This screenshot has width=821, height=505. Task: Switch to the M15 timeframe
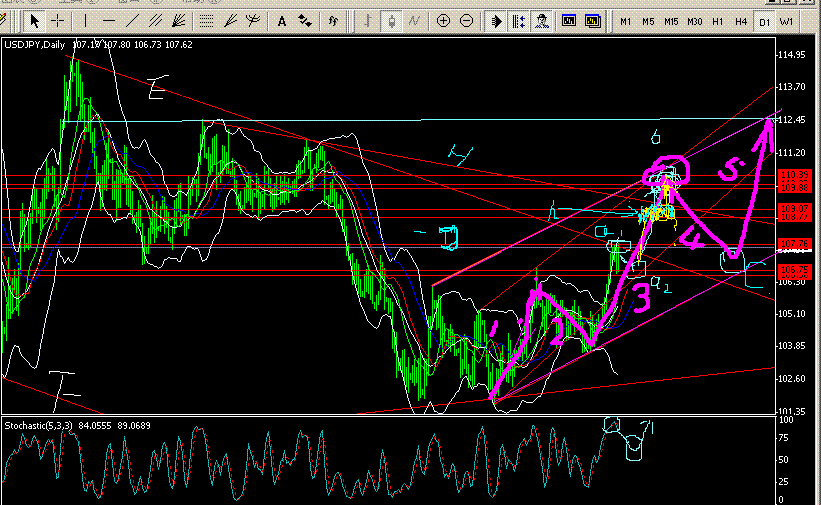[x=671, y=21]
